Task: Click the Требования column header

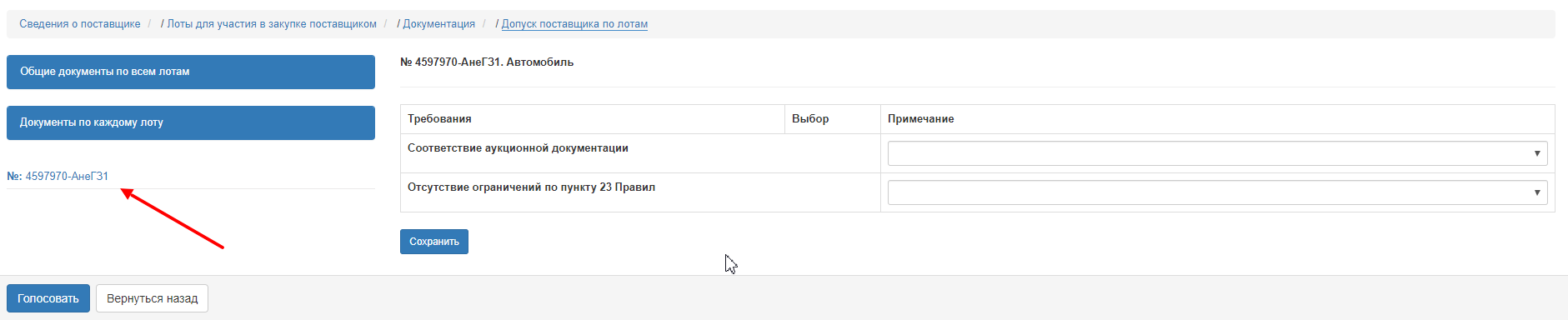Action: coord(439,119)
